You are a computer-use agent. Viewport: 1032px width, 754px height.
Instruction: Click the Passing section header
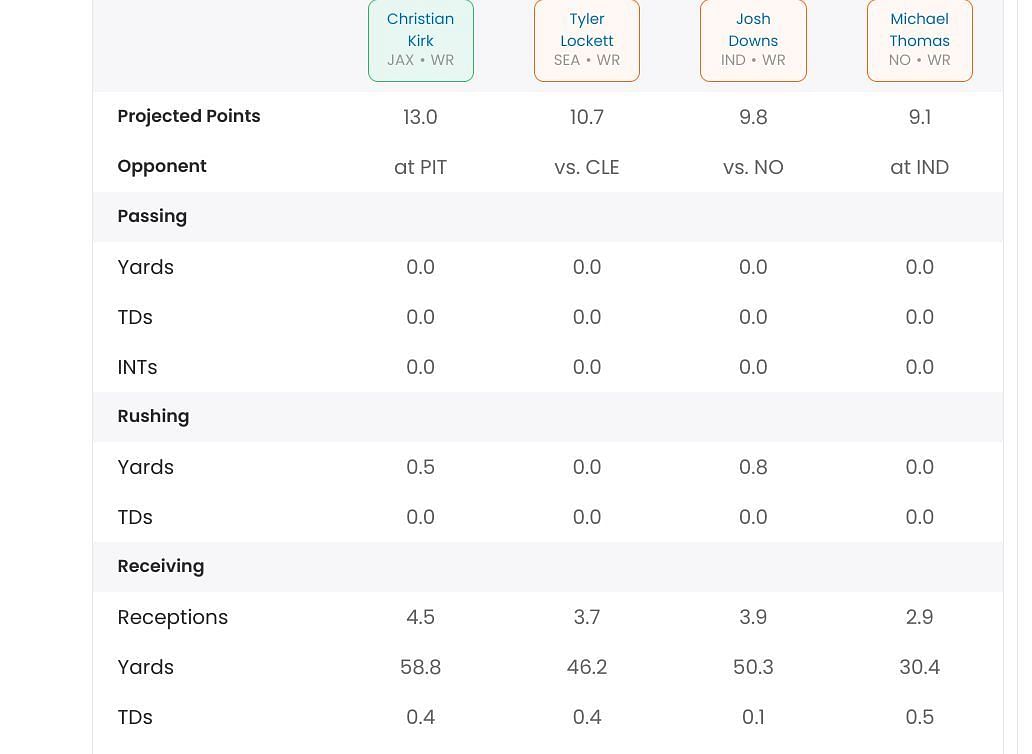point(152,216)
